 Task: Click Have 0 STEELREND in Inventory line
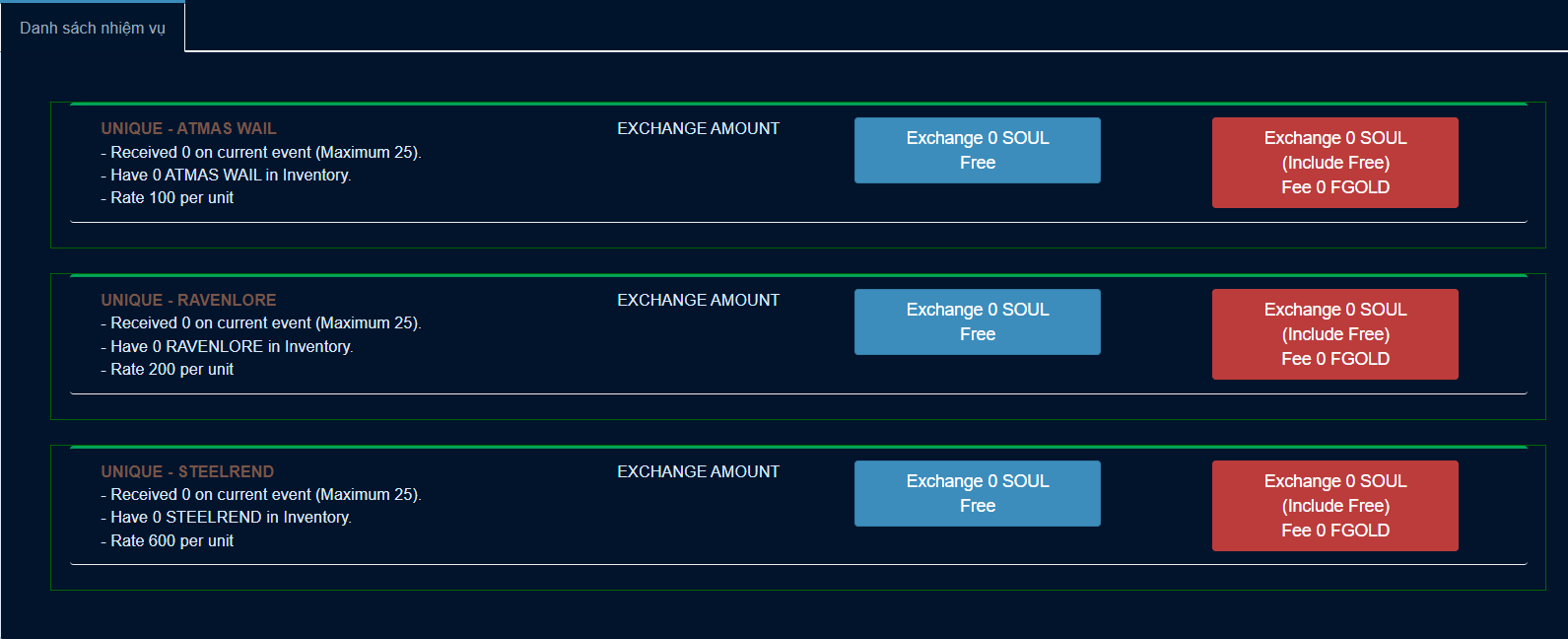[226, 517]
